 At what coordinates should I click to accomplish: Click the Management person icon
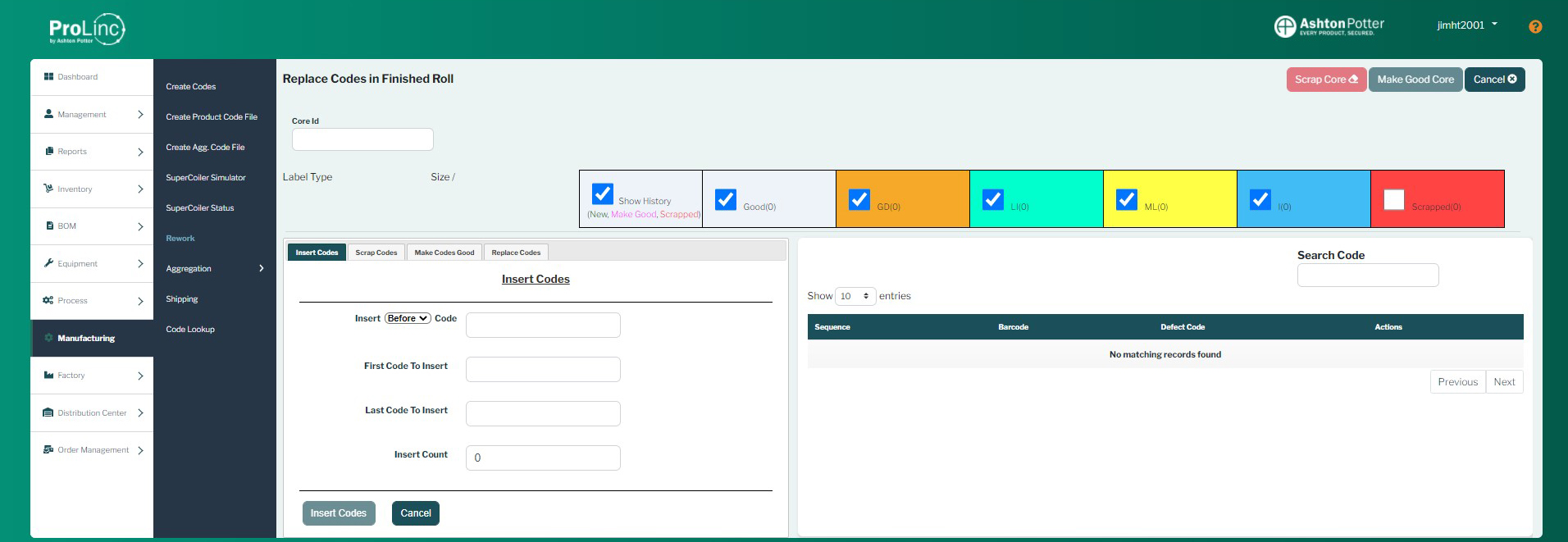click(x=48, y=114)
